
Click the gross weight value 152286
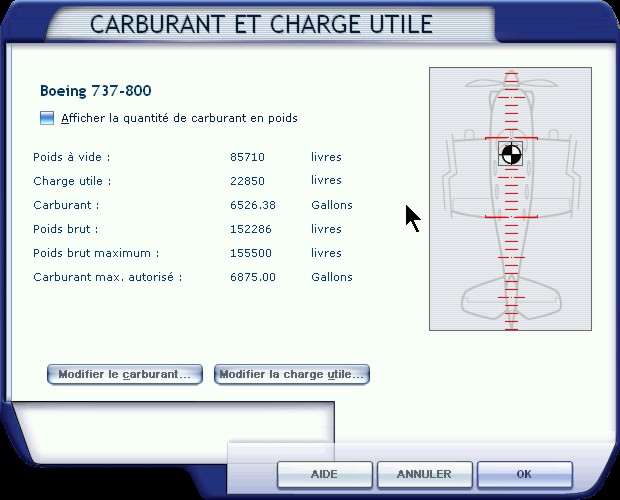(251, 229)
